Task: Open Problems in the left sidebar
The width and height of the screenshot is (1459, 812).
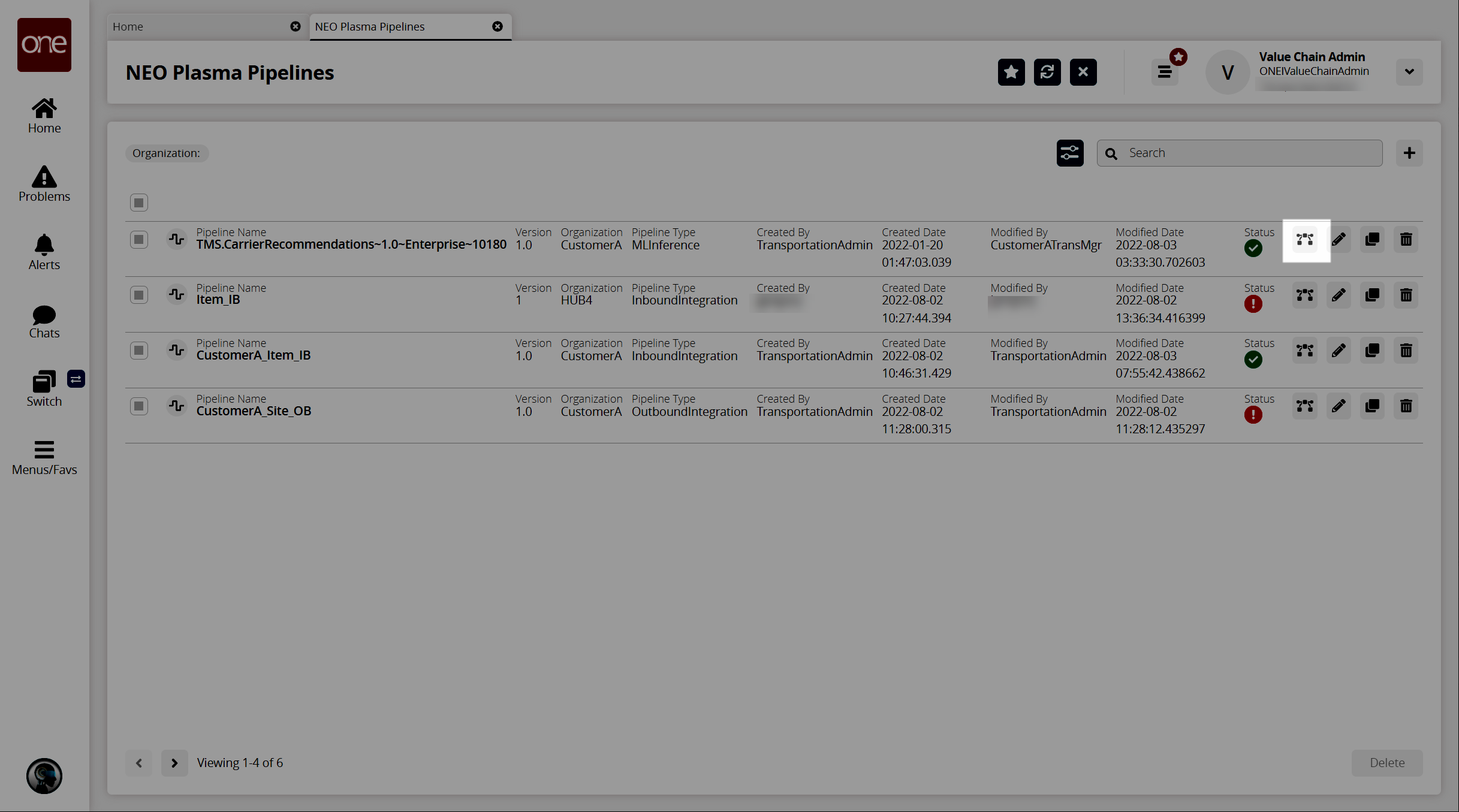Action: (44, 184)
